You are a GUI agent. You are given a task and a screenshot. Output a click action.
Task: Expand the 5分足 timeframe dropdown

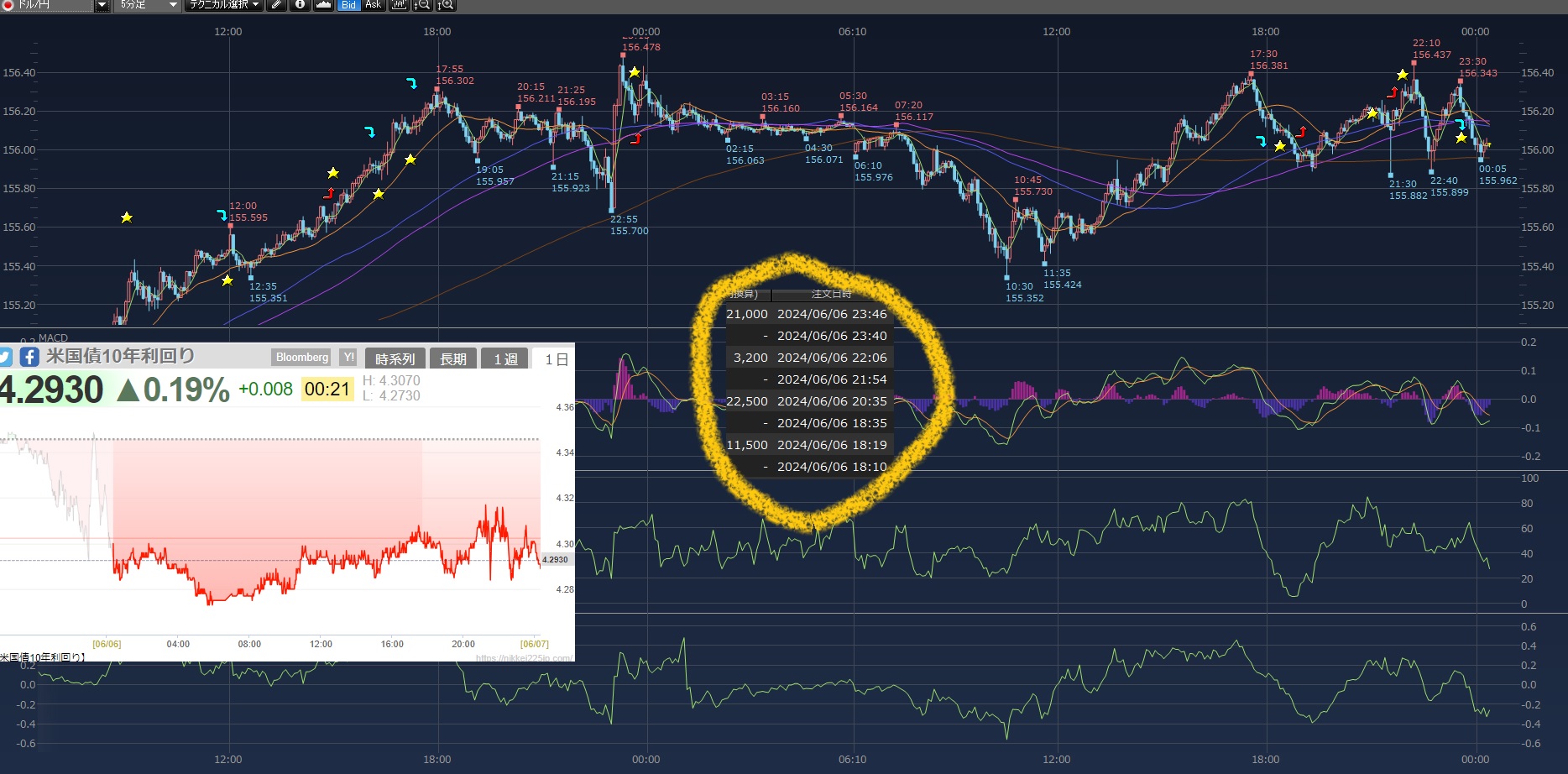[173, 5]
